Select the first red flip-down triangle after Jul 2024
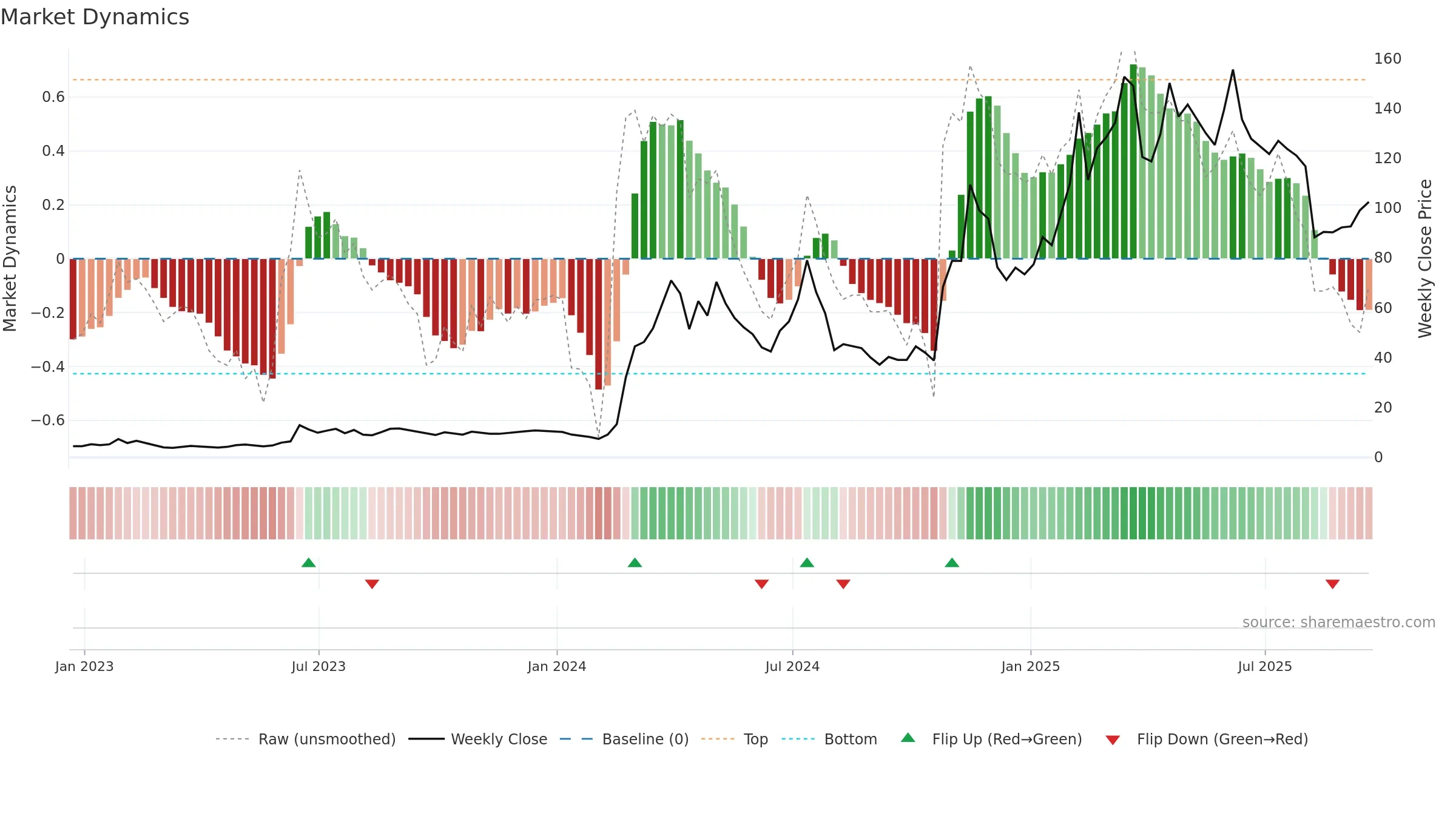 point(843,584)
